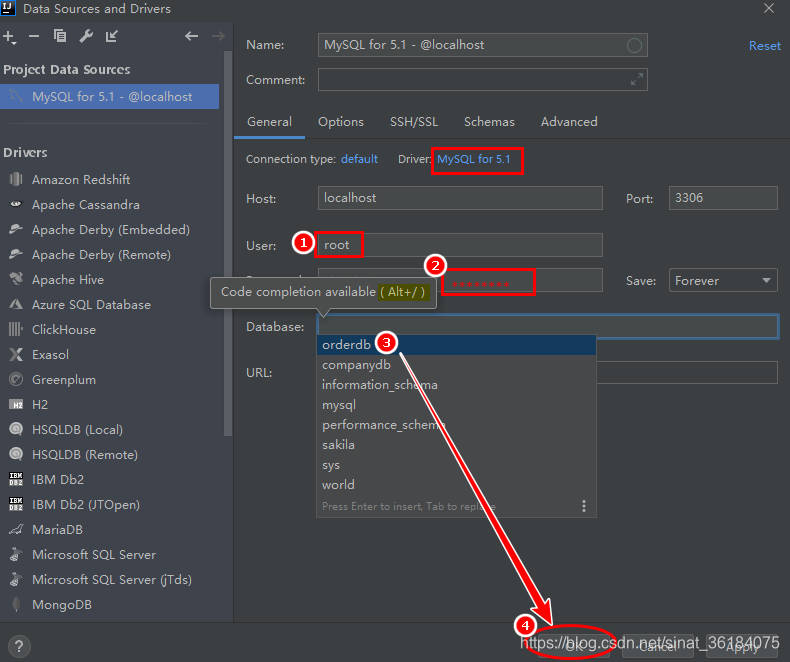
Task: Choose sakila from completion list
Action: [456, 445]
